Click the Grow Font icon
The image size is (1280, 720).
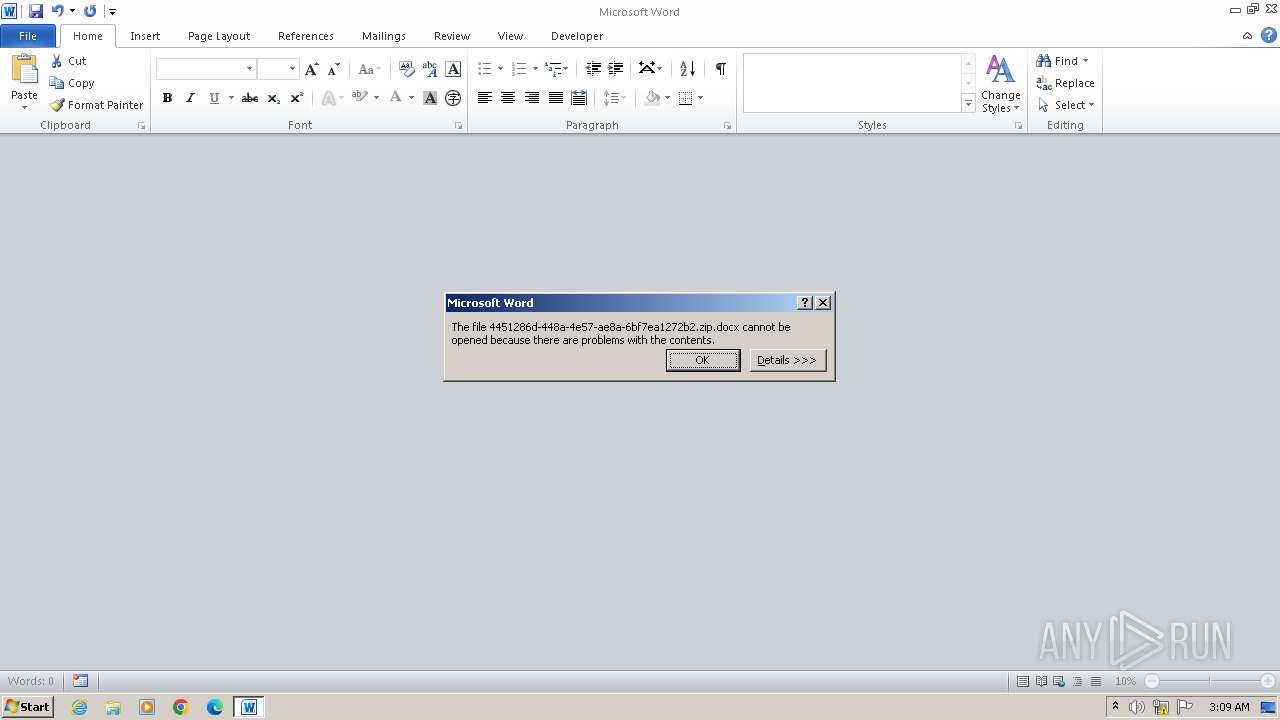tap(311, 69)
